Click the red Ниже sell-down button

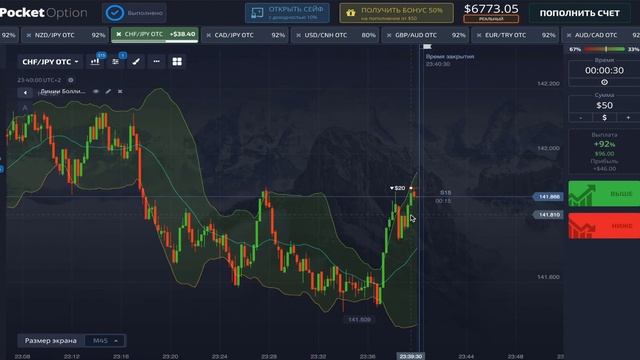604,226
